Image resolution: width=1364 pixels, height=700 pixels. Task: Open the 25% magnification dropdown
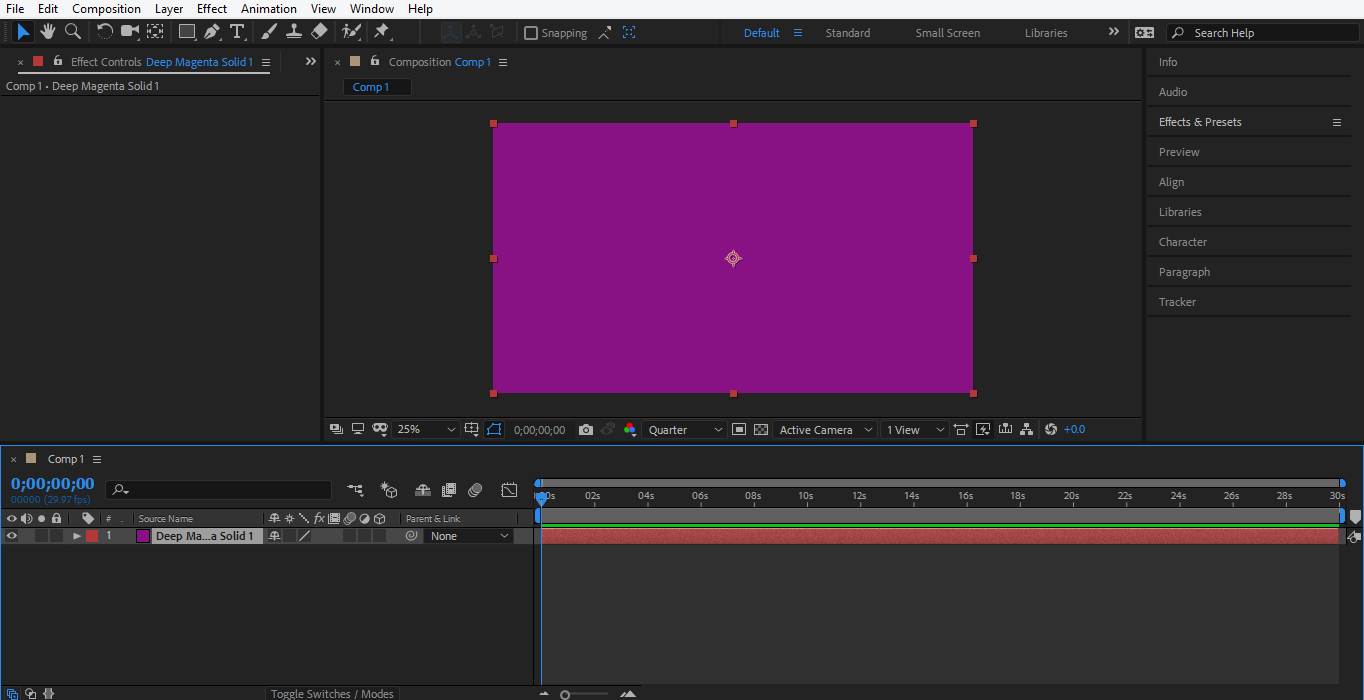(426, 430)
